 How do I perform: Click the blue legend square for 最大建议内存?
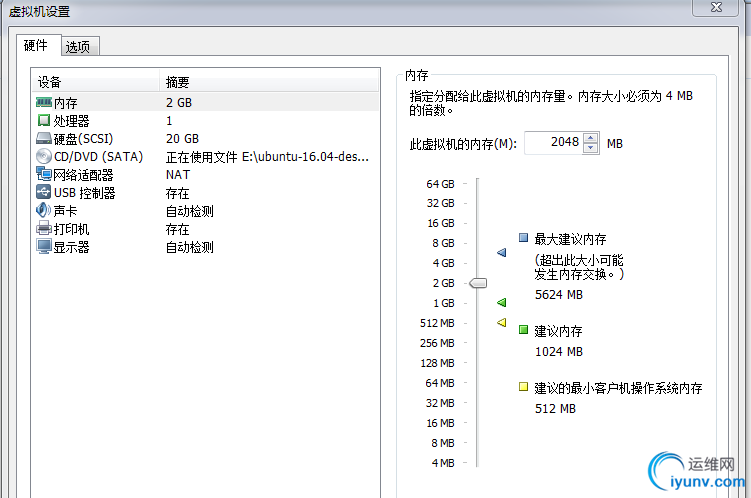[x=523, y=238]
